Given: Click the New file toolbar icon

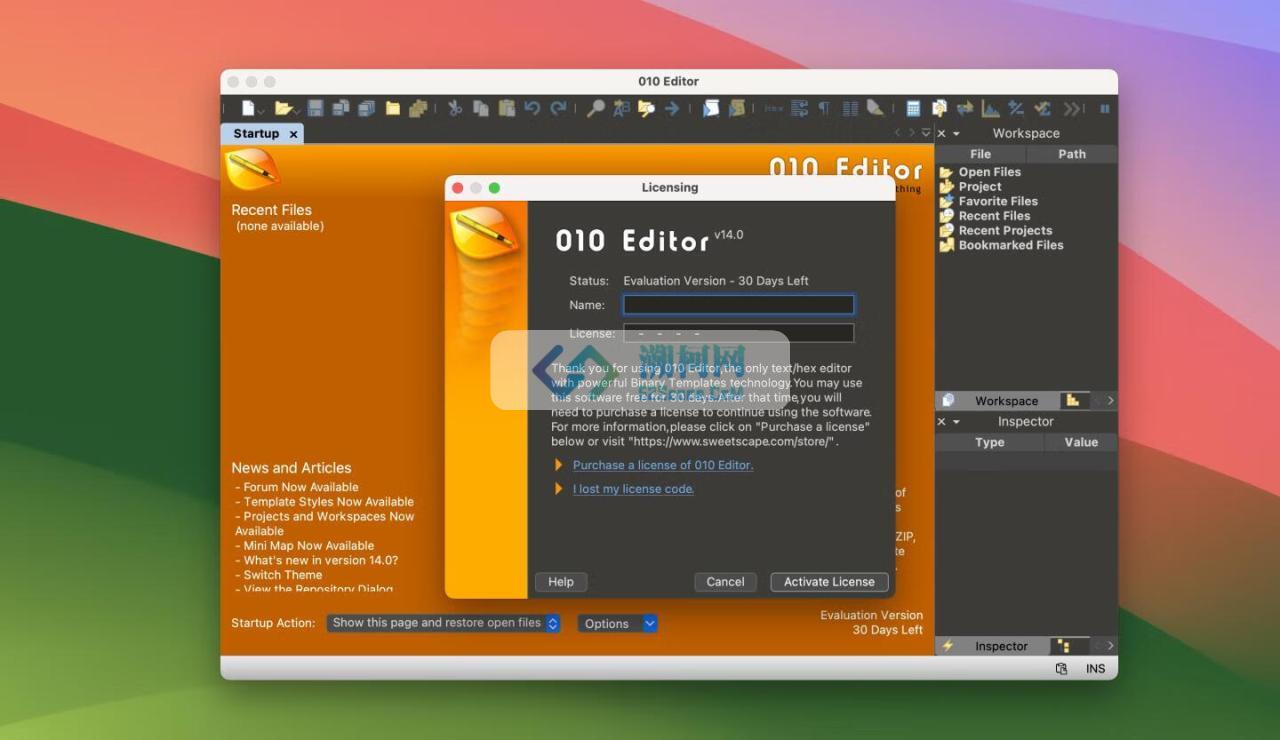Looking at the screenshot, I should point(248,108).
